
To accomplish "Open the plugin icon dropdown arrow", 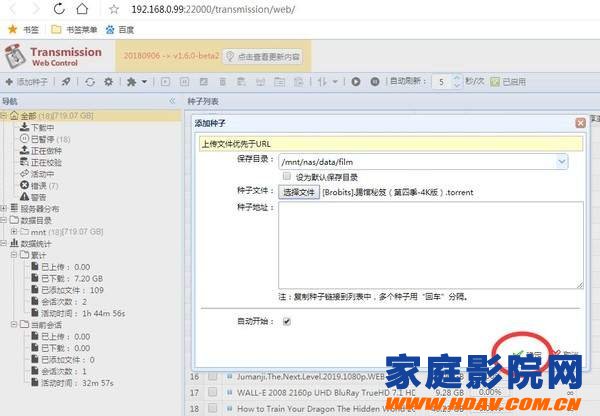I will pyautogui.click(x=144, y=82).
